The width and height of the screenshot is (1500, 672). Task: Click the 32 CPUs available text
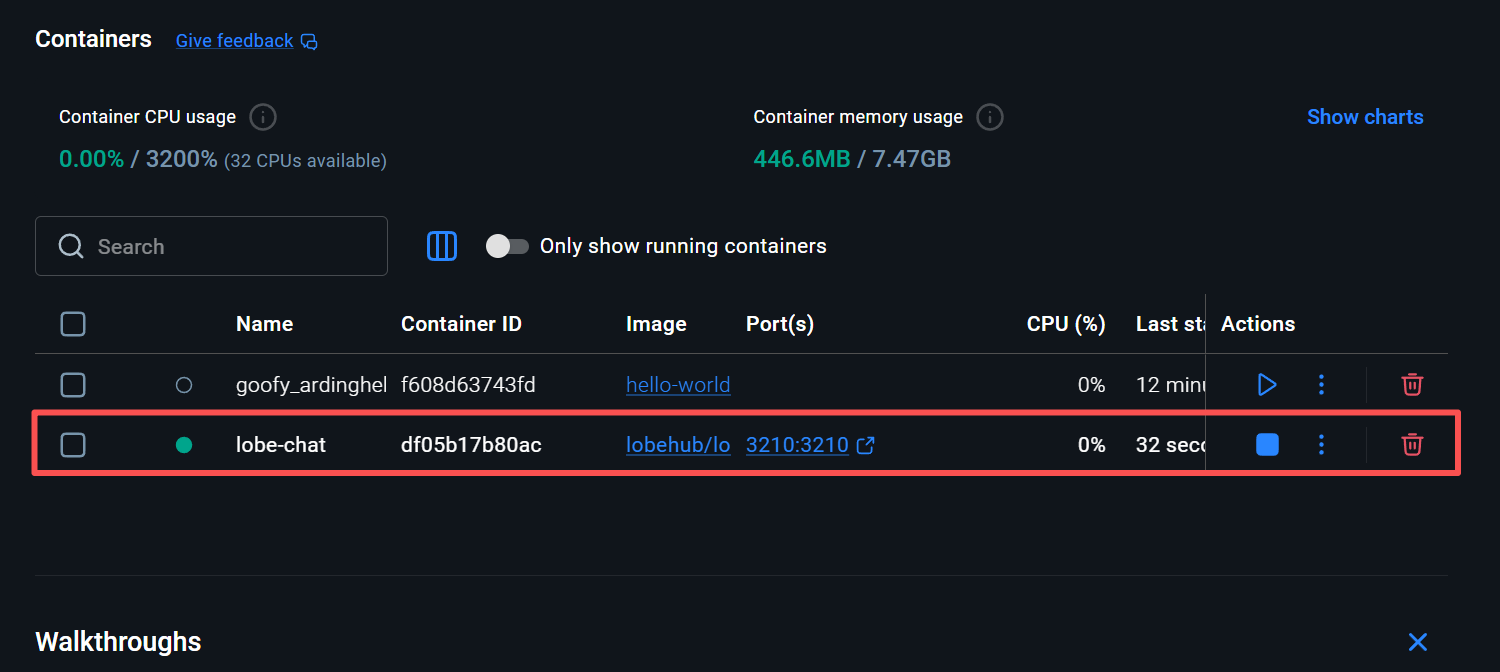click(305, 160)
